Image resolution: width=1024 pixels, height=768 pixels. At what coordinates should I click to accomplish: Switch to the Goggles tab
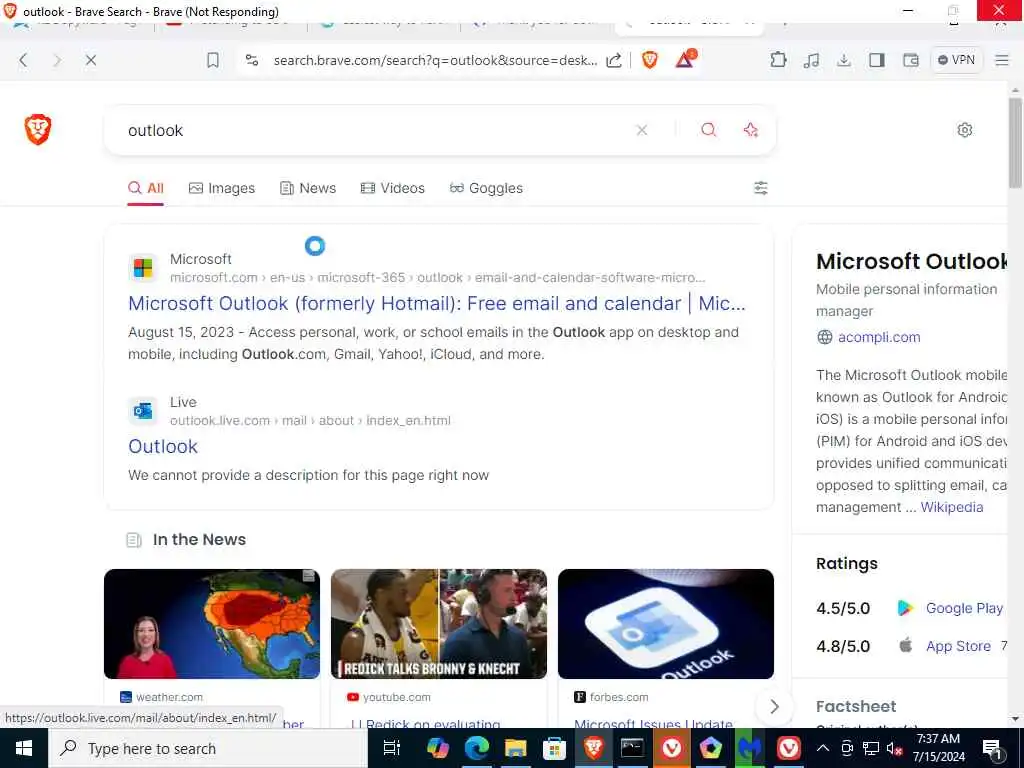coord(486,188)
